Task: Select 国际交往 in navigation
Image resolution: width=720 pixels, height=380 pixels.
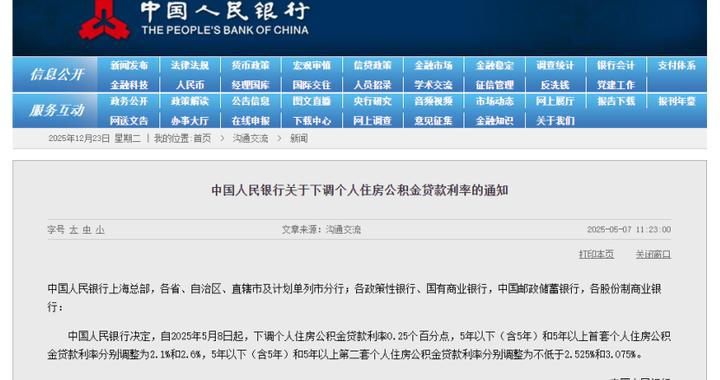Action: (312, 85)
